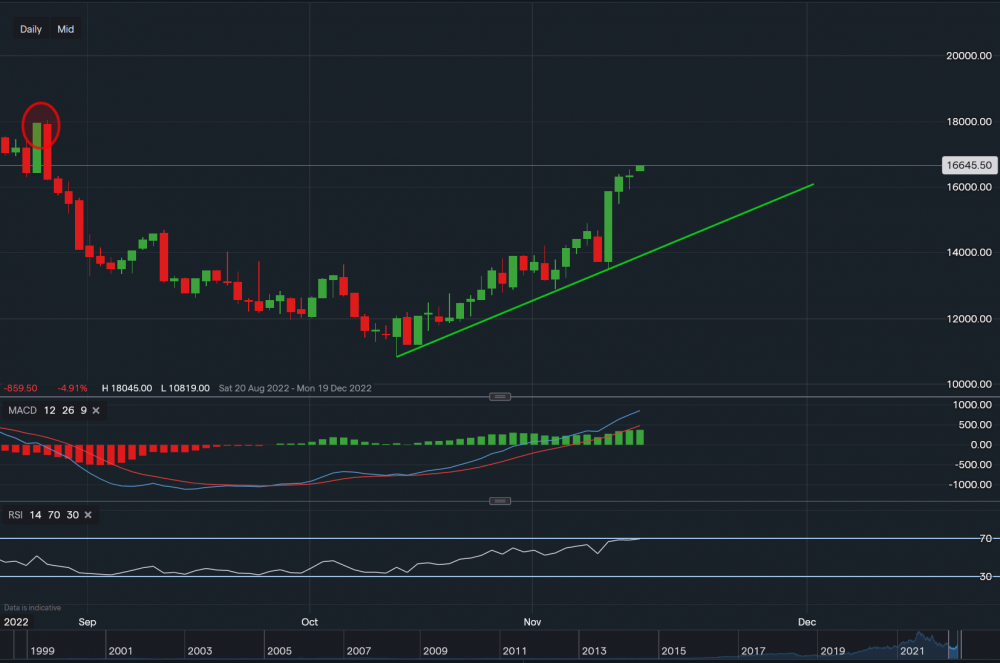
Task: Click the RSI panel drag handle icon
Action: click(499, 501)
